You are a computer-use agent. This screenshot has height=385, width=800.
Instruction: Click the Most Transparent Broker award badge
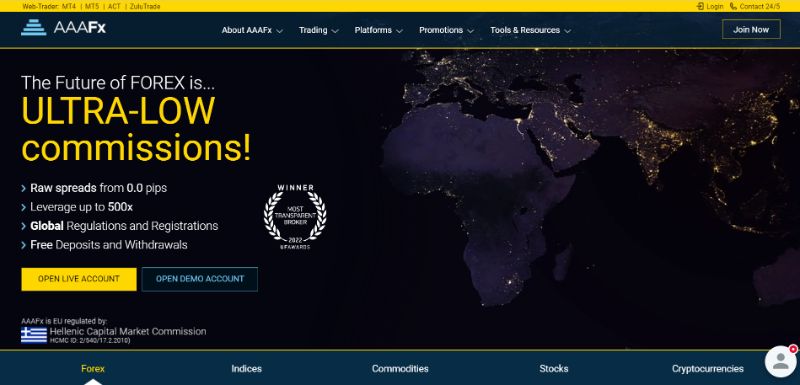click(295, 216)
